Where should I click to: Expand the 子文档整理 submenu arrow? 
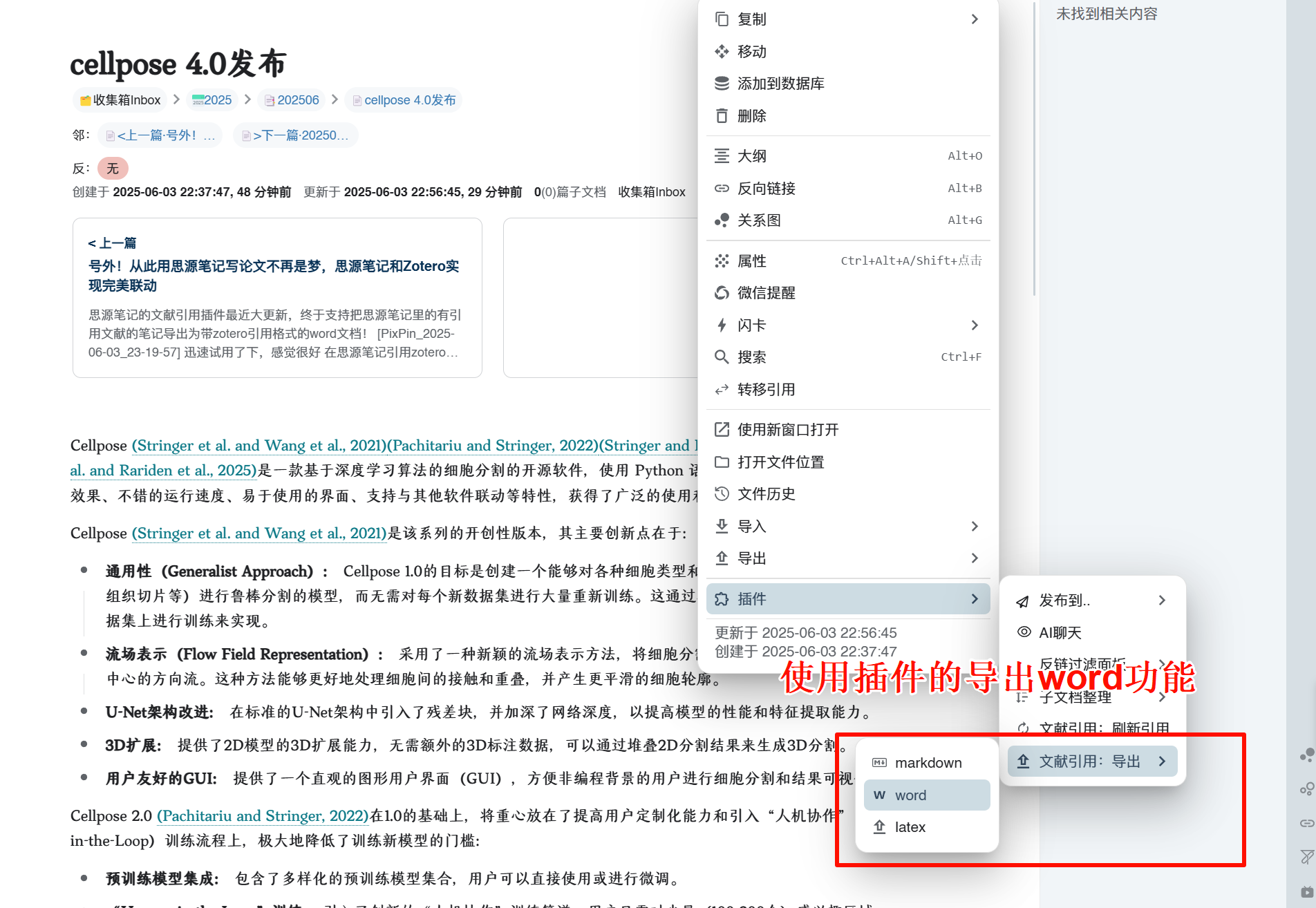tap(1163, 697)
